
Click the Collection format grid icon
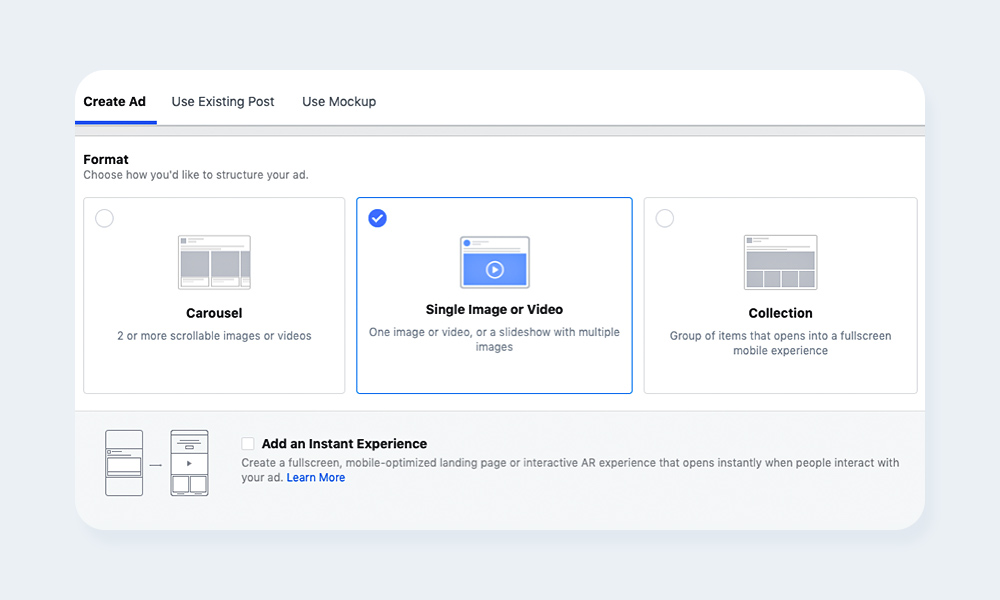click(781, 262)
